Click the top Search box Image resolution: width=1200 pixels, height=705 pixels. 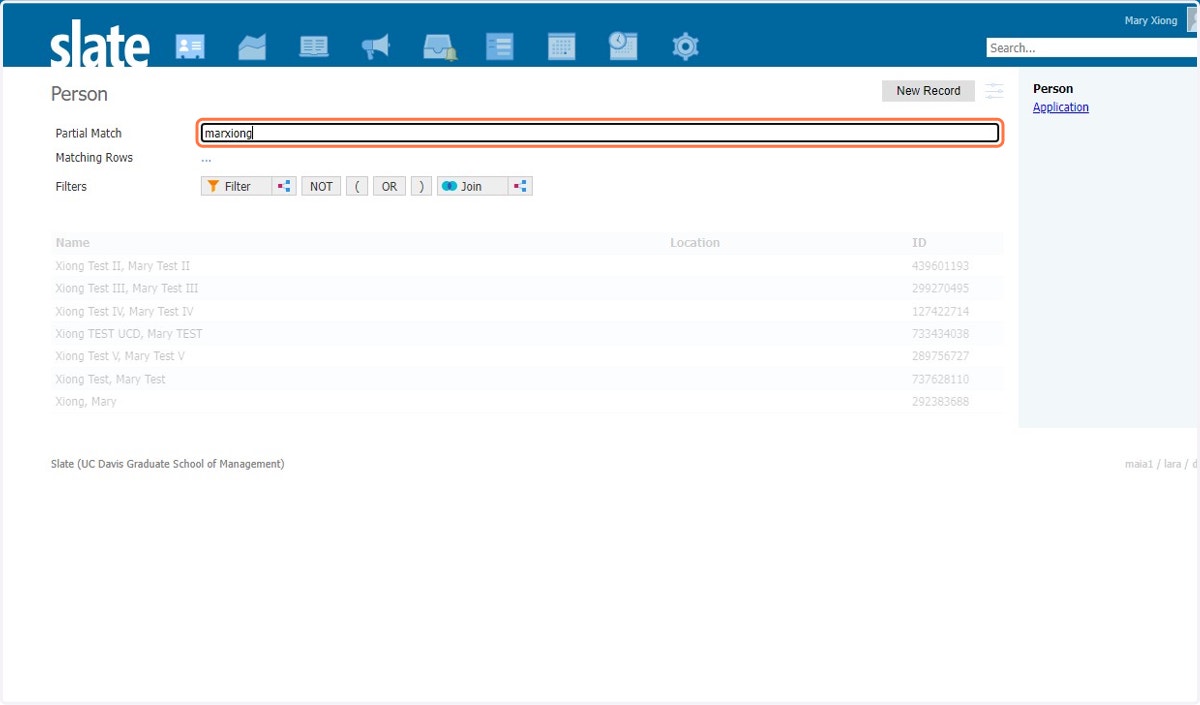click(1092, 48)
